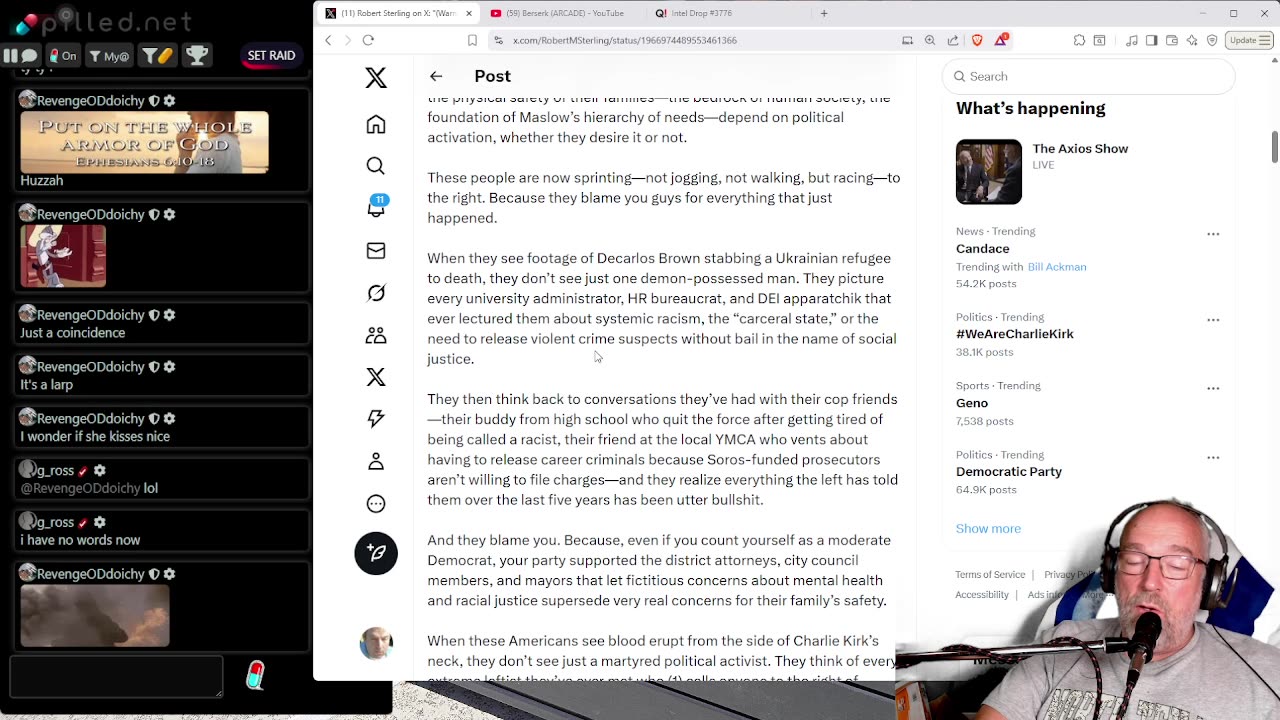Open more options for Geno trend
Screen dimensions: 1280x720
(x=1213, y=388)
